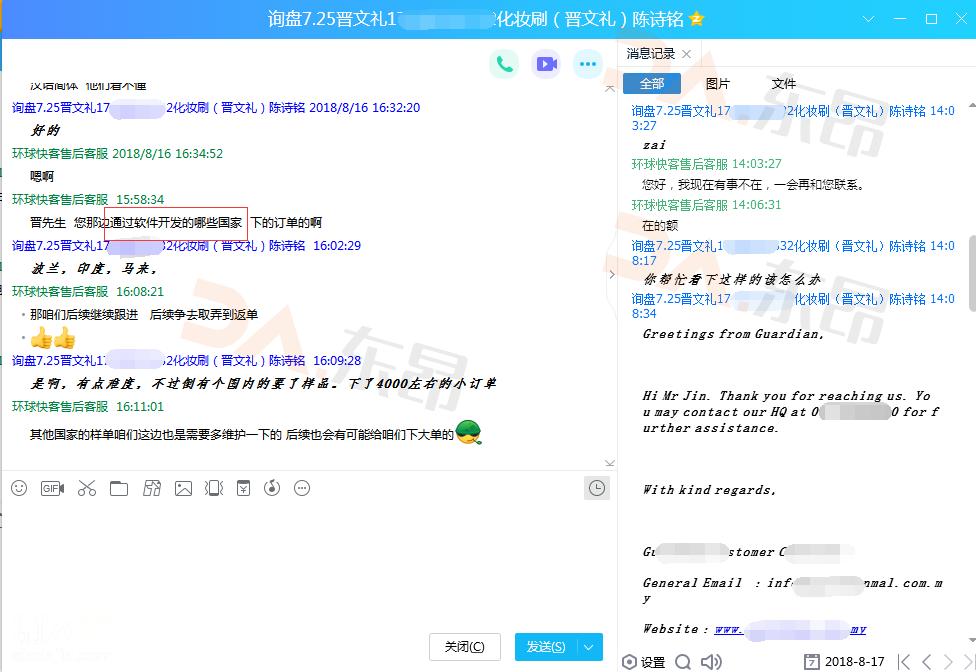The height and width of the screenshot is (672, 976).
Task: Click the message record vertical scrollbar
Action: point(970,270)
